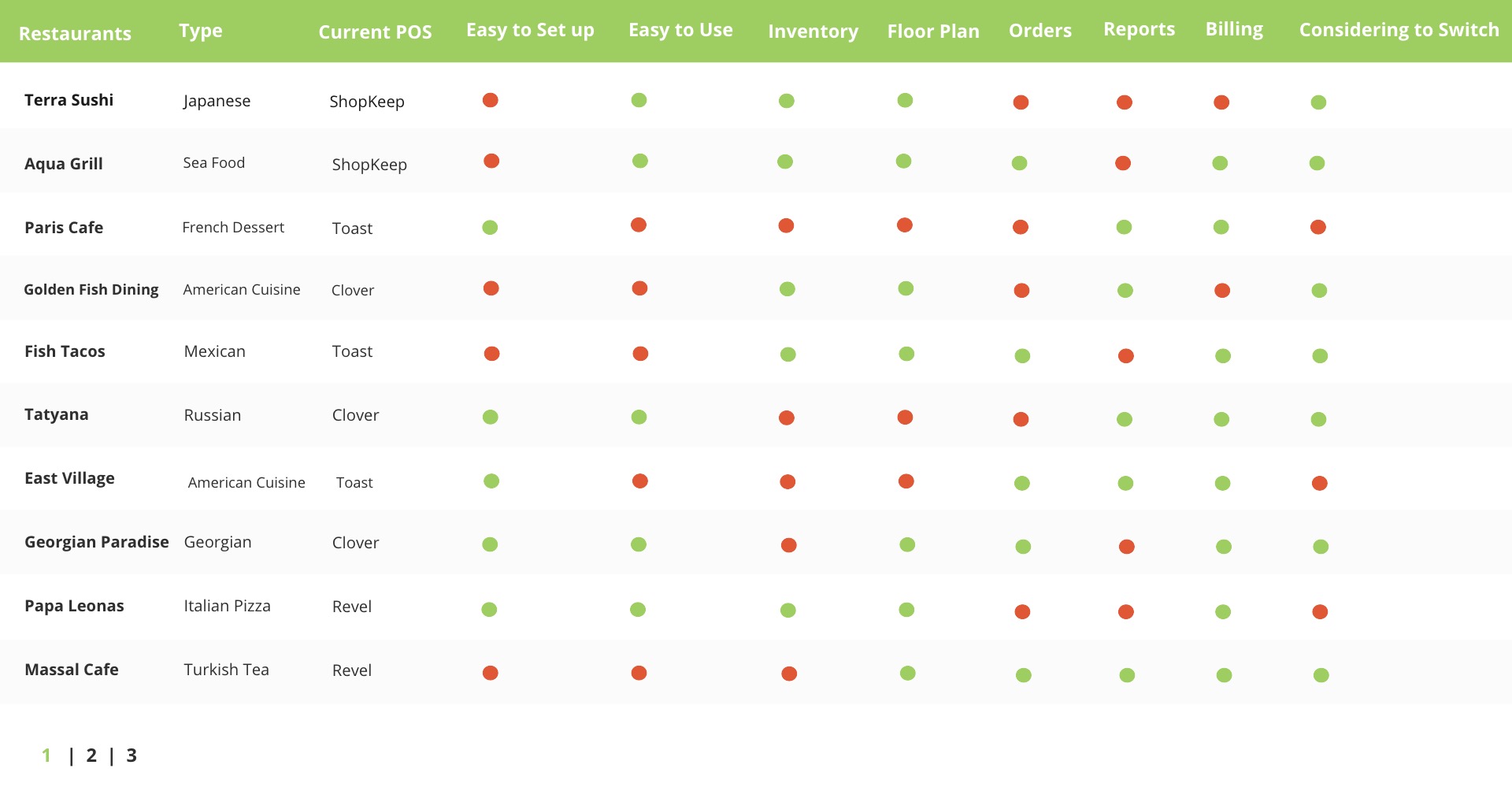Click Tatyana's green Easy to Set up dot

[x=490, y=417]
